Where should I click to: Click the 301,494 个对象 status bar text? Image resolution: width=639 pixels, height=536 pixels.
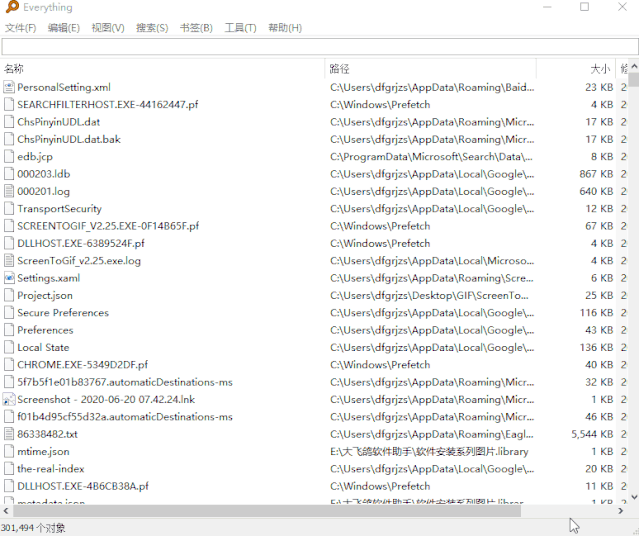pos(33,528)
